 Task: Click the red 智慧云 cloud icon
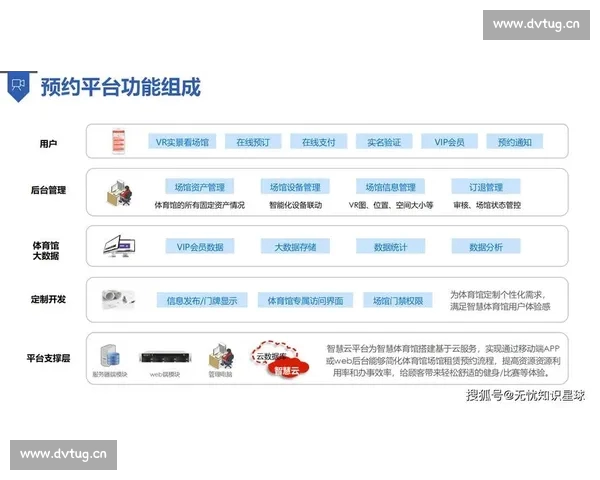pyautogui.click(x=287, y=369)
